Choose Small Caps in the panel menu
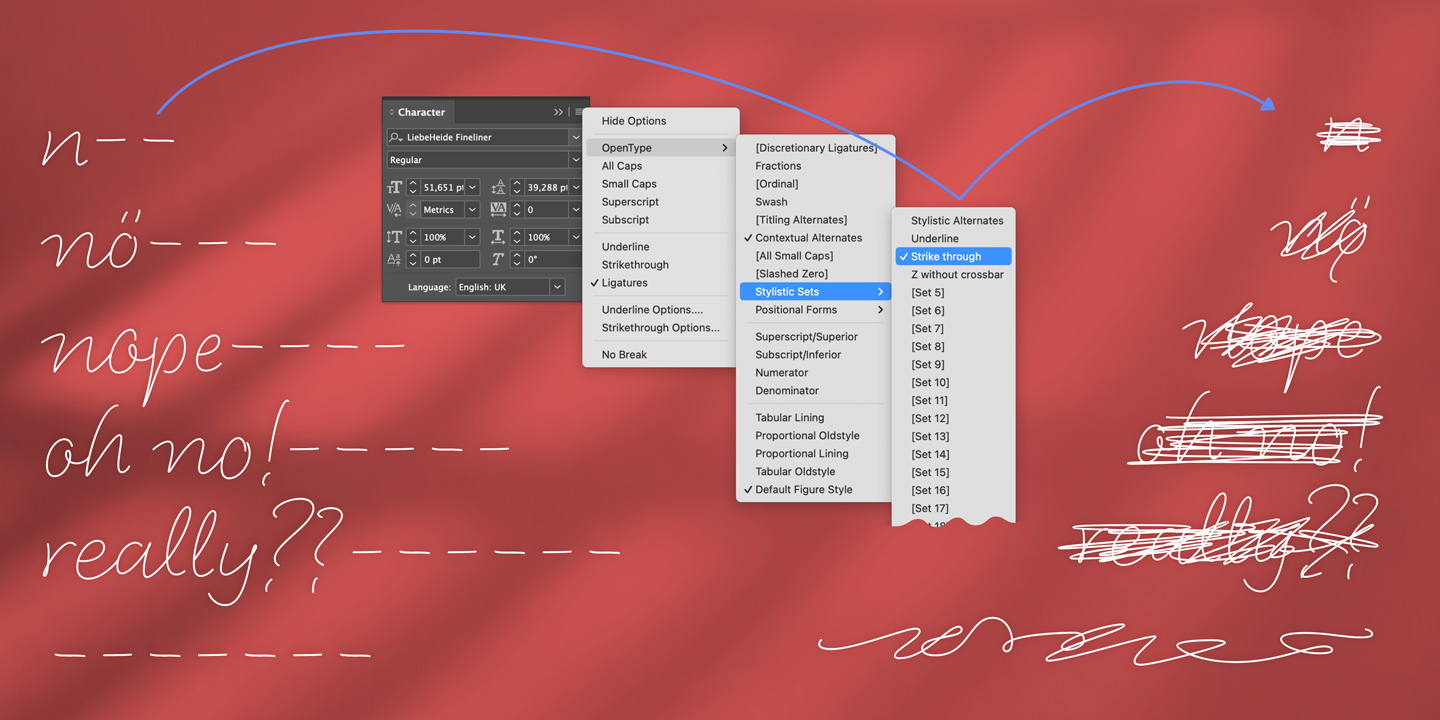The height and width of the screenshot is (720, 1440). pyautogui.click(x=629, y=184)
